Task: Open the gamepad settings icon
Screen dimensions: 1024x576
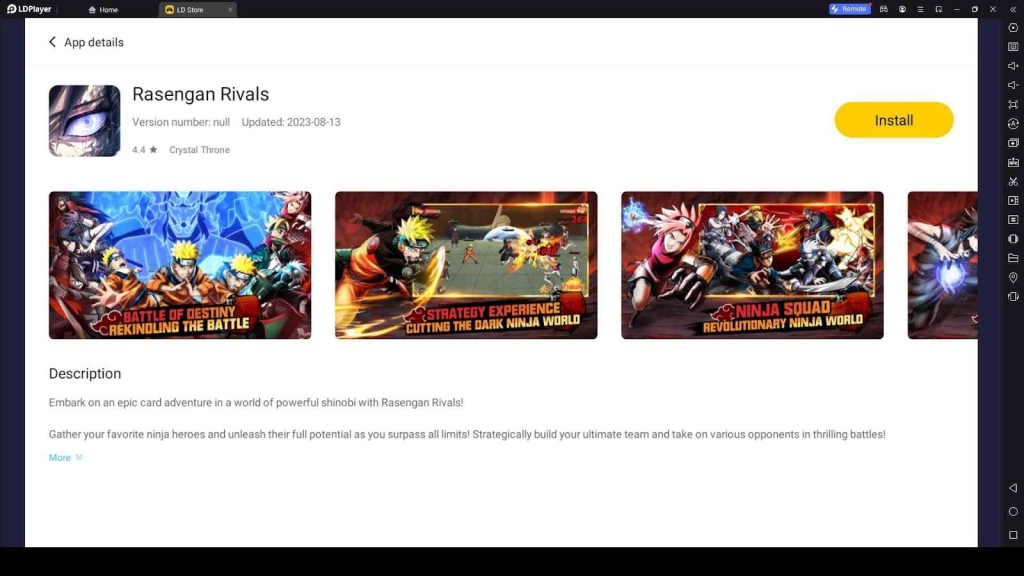Action: (x=884, y=9)
